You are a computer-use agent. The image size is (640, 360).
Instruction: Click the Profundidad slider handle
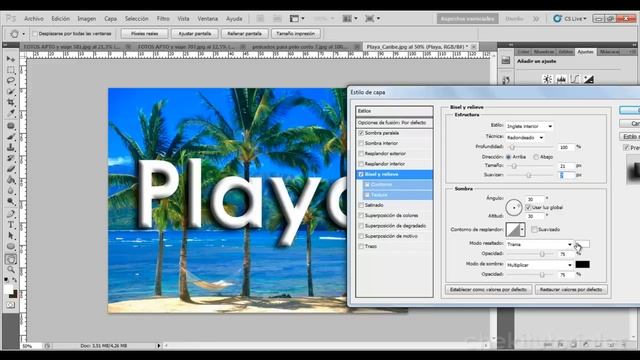(x=512, y=147)
